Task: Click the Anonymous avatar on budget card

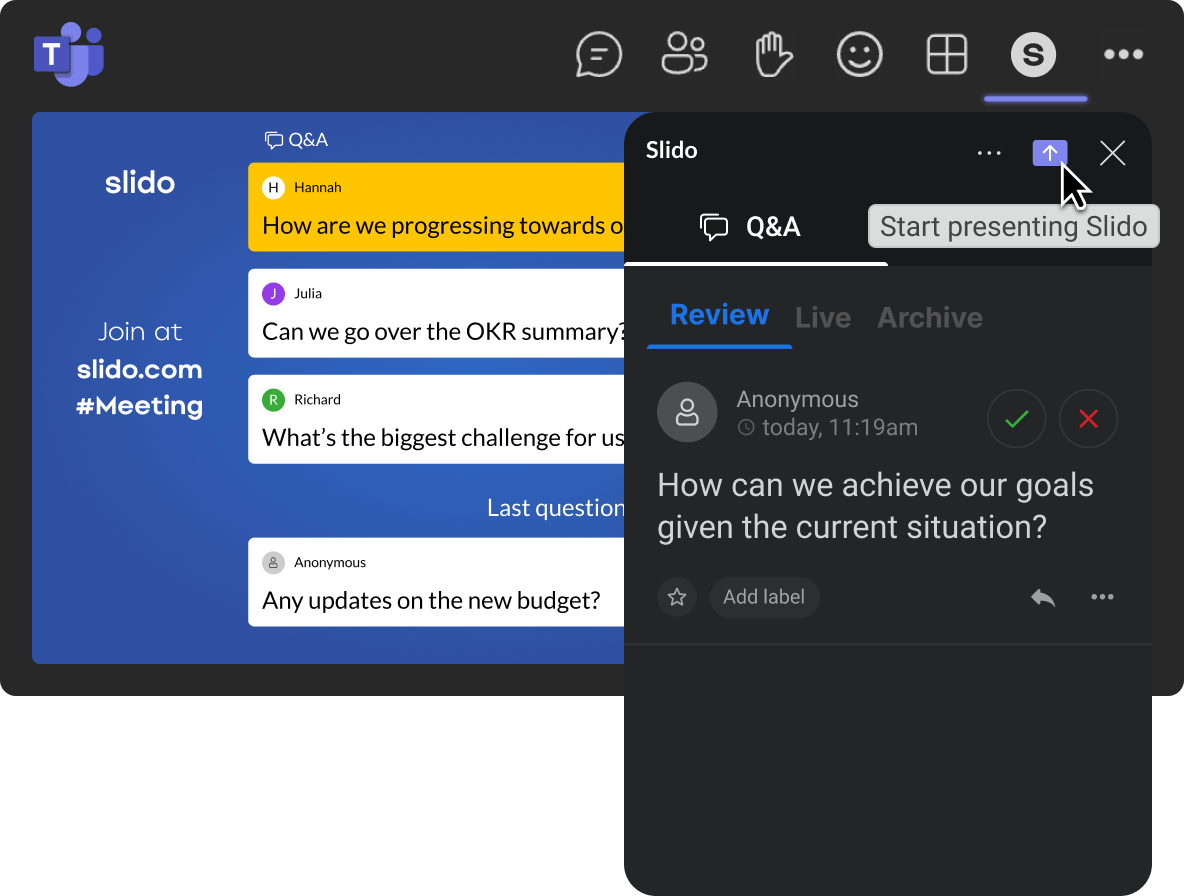Action: click(x=273, y=562)
